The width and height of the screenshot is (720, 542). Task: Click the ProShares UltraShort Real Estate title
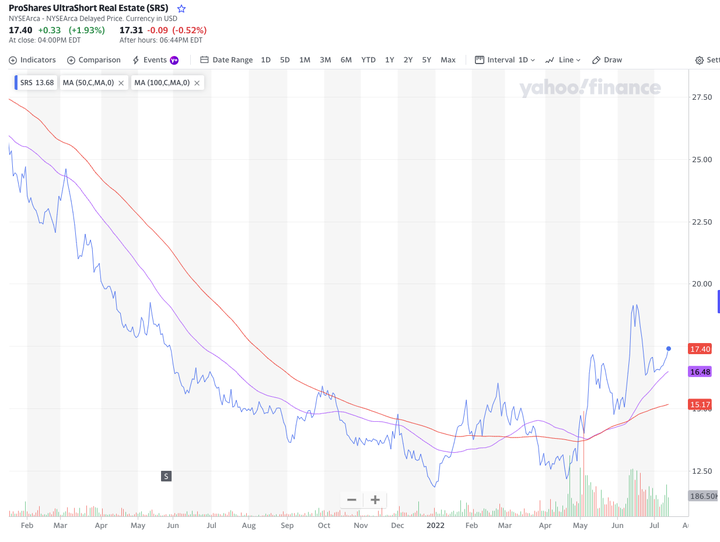(89, 8)
